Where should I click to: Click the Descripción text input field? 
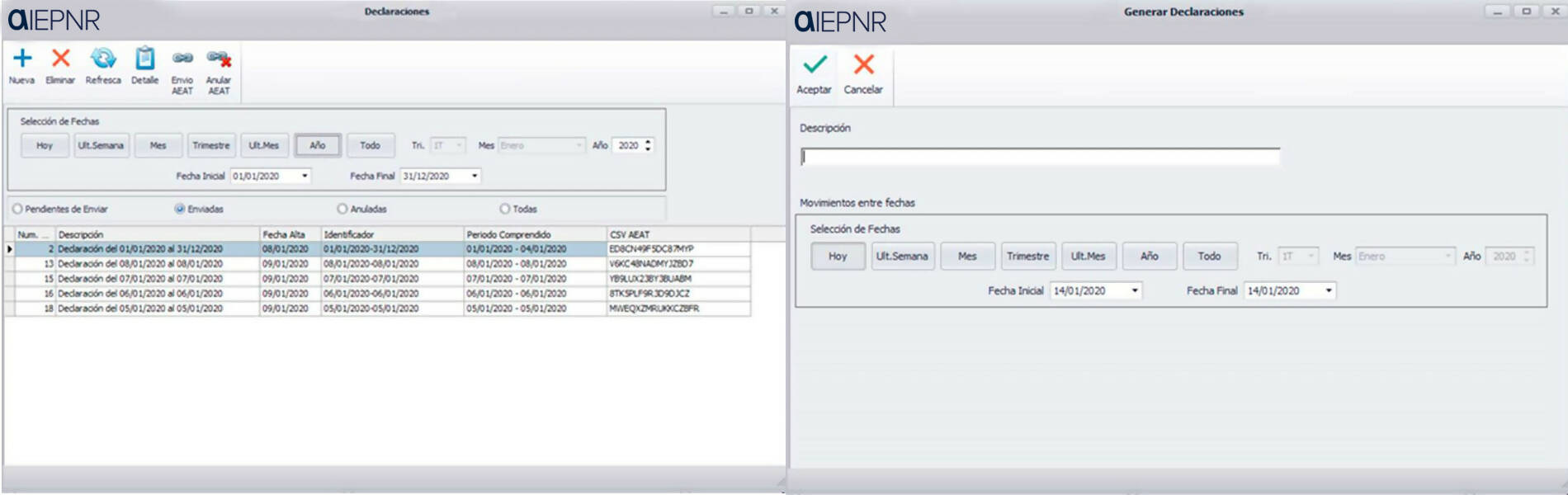[x=1040, y=157]
